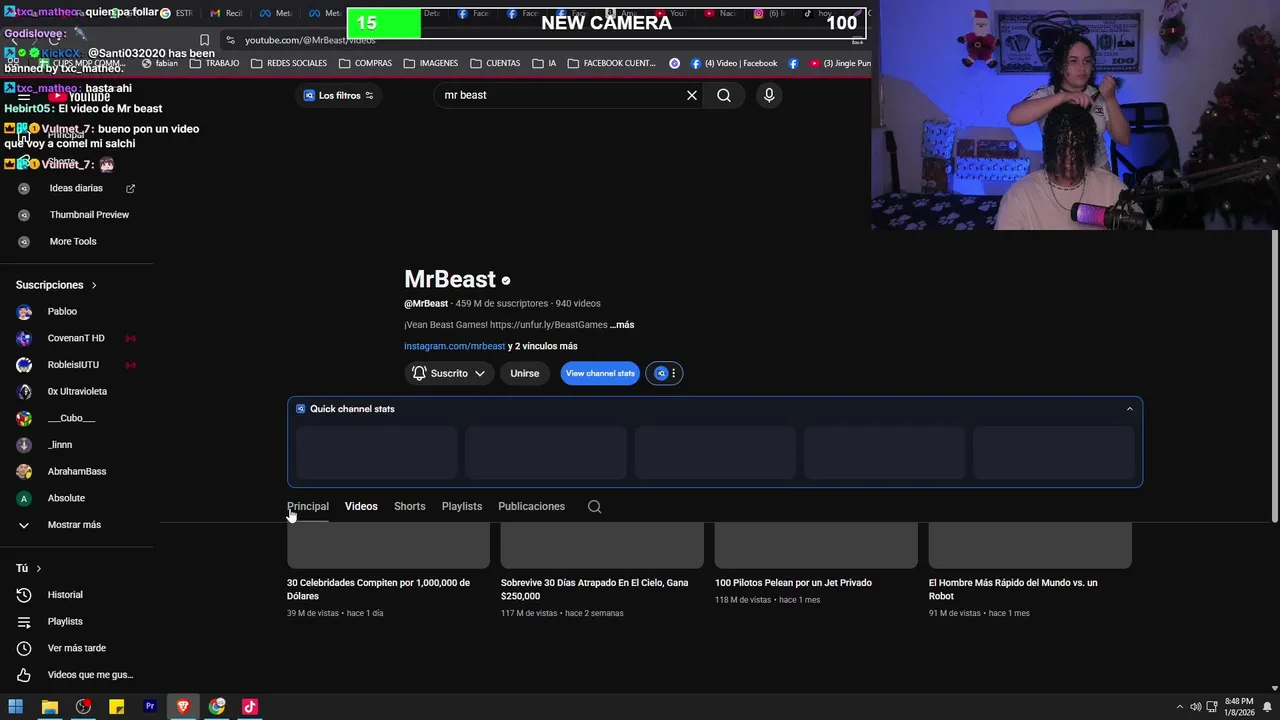Open the FACEBOOK CUENT... bookmarks folder
Image resolution: width=1280 pixels, height=720 pixels.
click(611, 63)
